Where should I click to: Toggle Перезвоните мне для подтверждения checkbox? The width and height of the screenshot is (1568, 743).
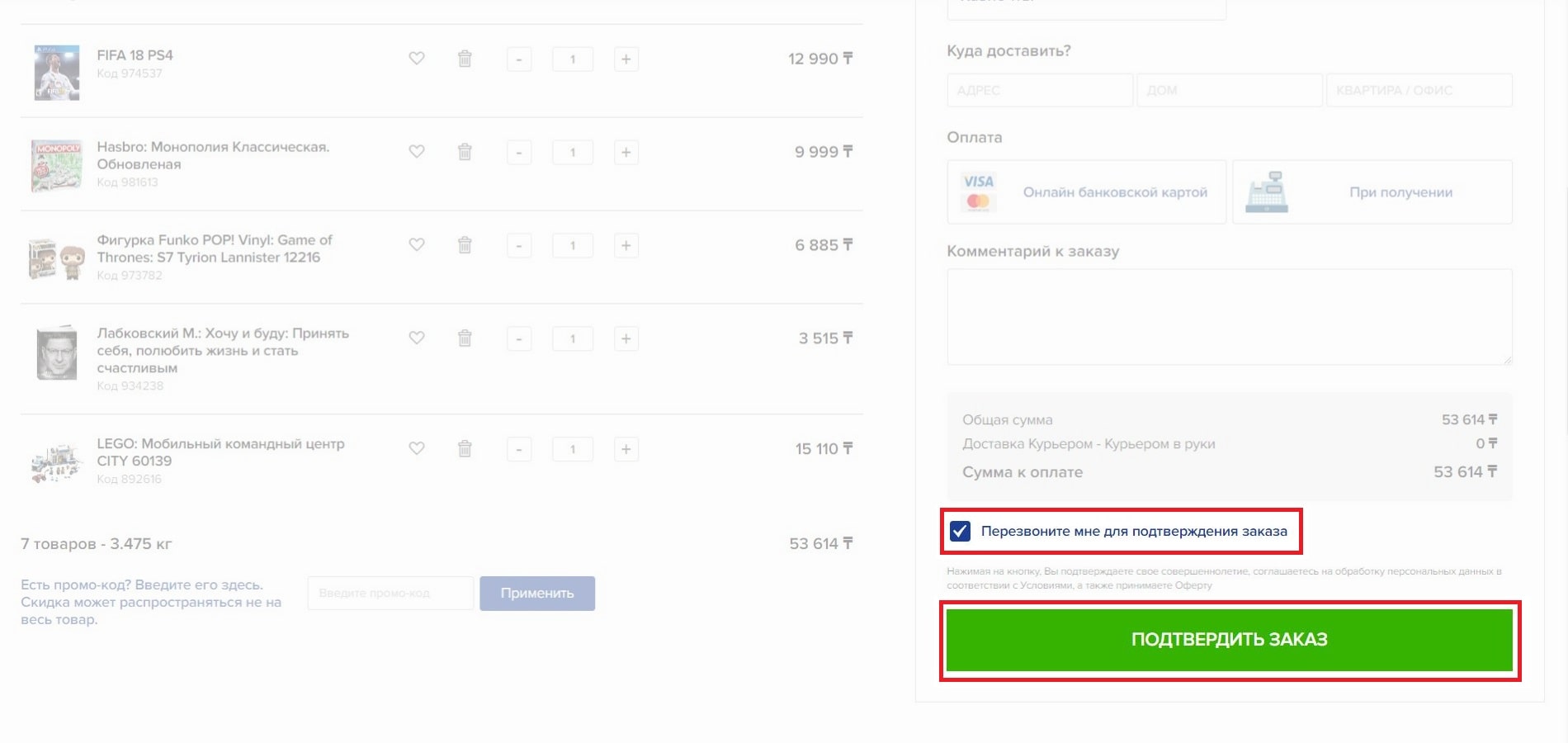pos(960,531)
